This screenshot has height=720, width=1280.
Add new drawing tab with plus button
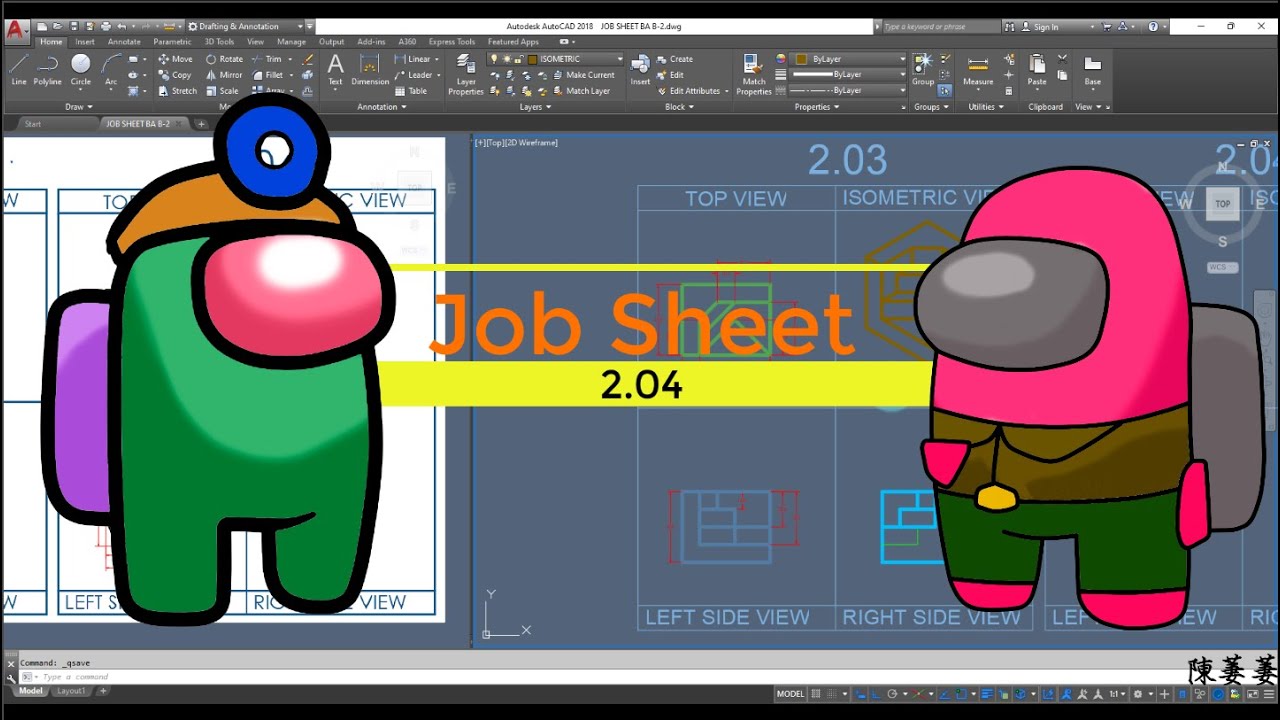201,124
